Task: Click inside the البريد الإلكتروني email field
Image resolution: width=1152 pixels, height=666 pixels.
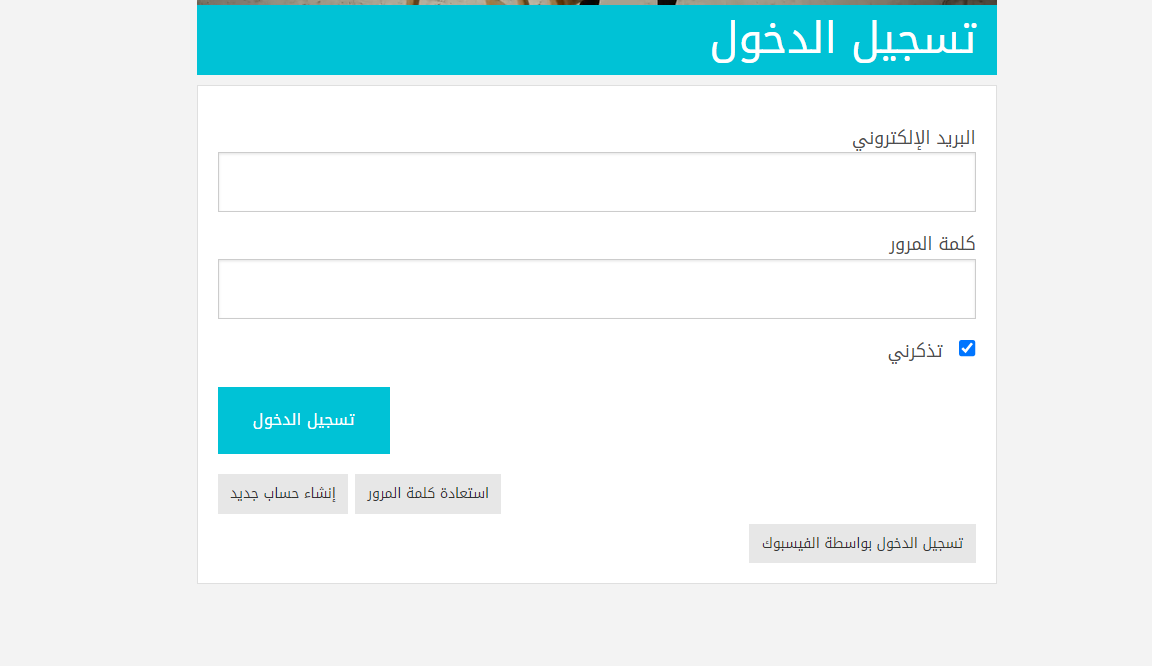Action: 596,181
